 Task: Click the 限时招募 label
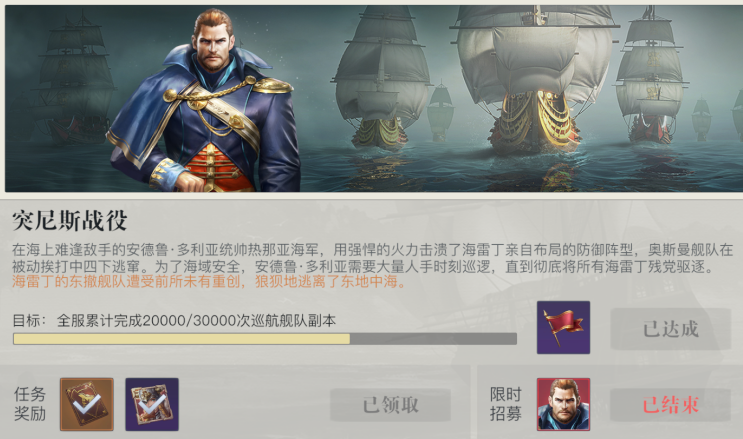505,404
